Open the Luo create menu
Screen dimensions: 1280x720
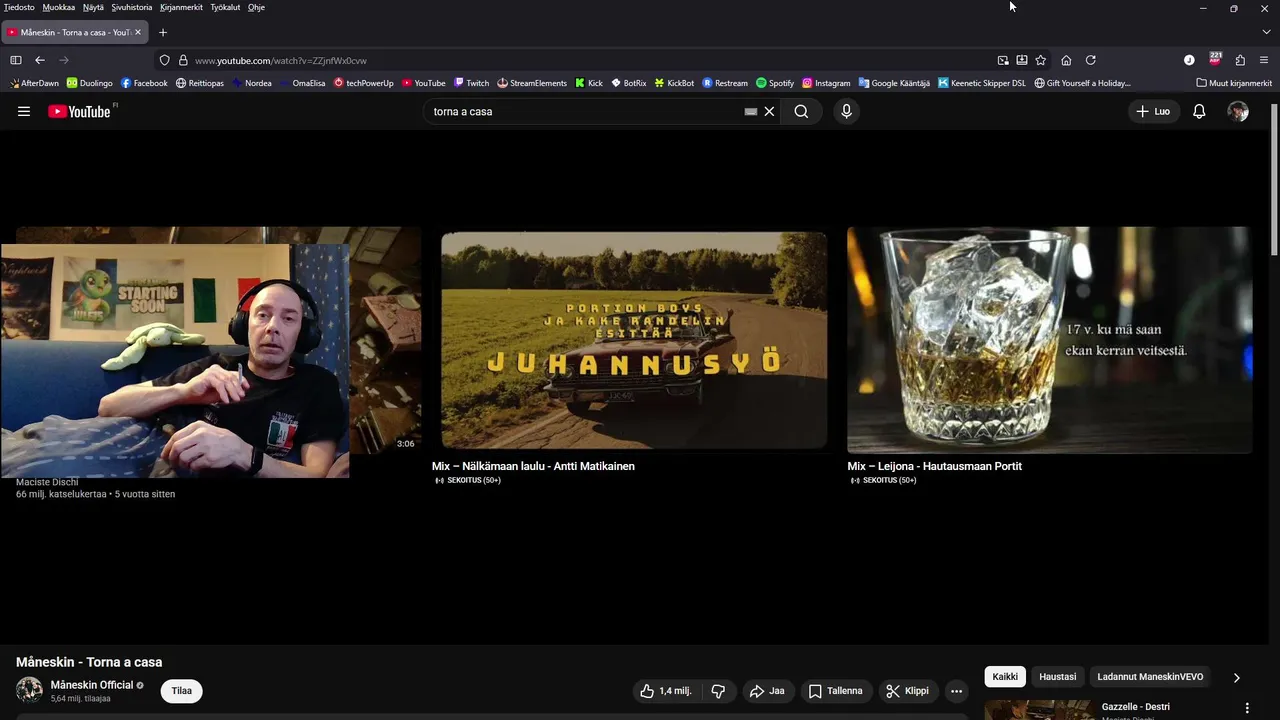tap(1153, 112)
